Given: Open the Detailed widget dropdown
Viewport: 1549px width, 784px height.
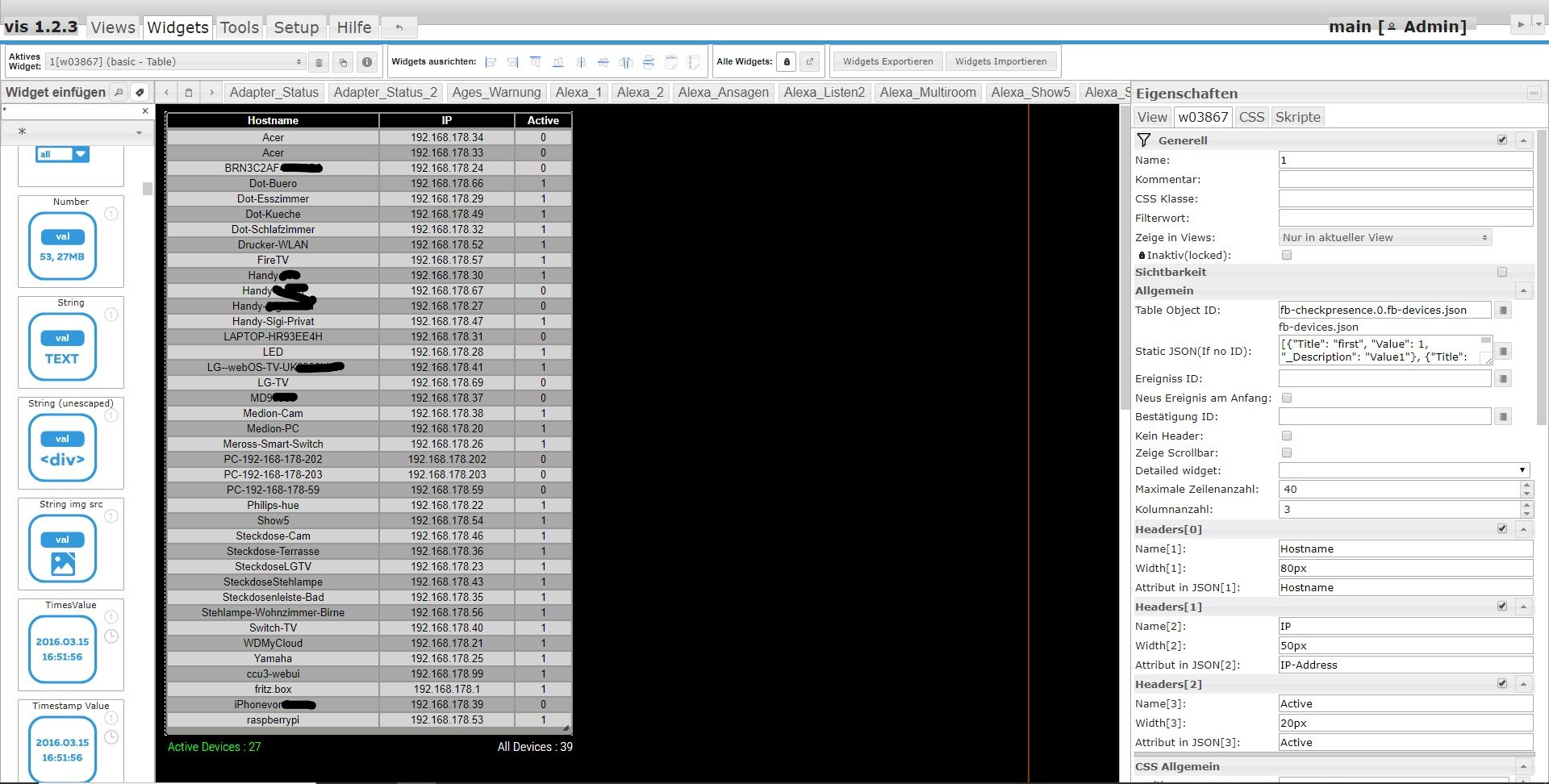Looking at the screenshot, I should click(1404, 470).
